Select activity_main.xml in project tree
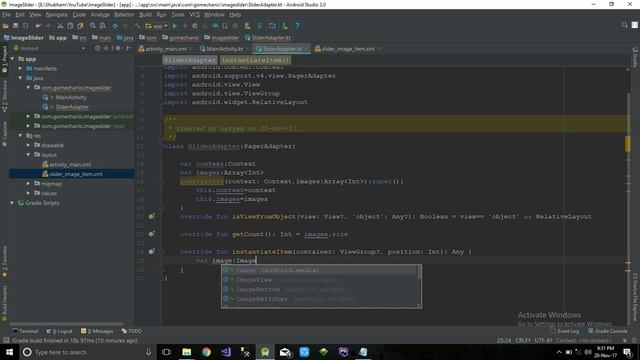The image size is (640, 360). (x=70, y=164)
